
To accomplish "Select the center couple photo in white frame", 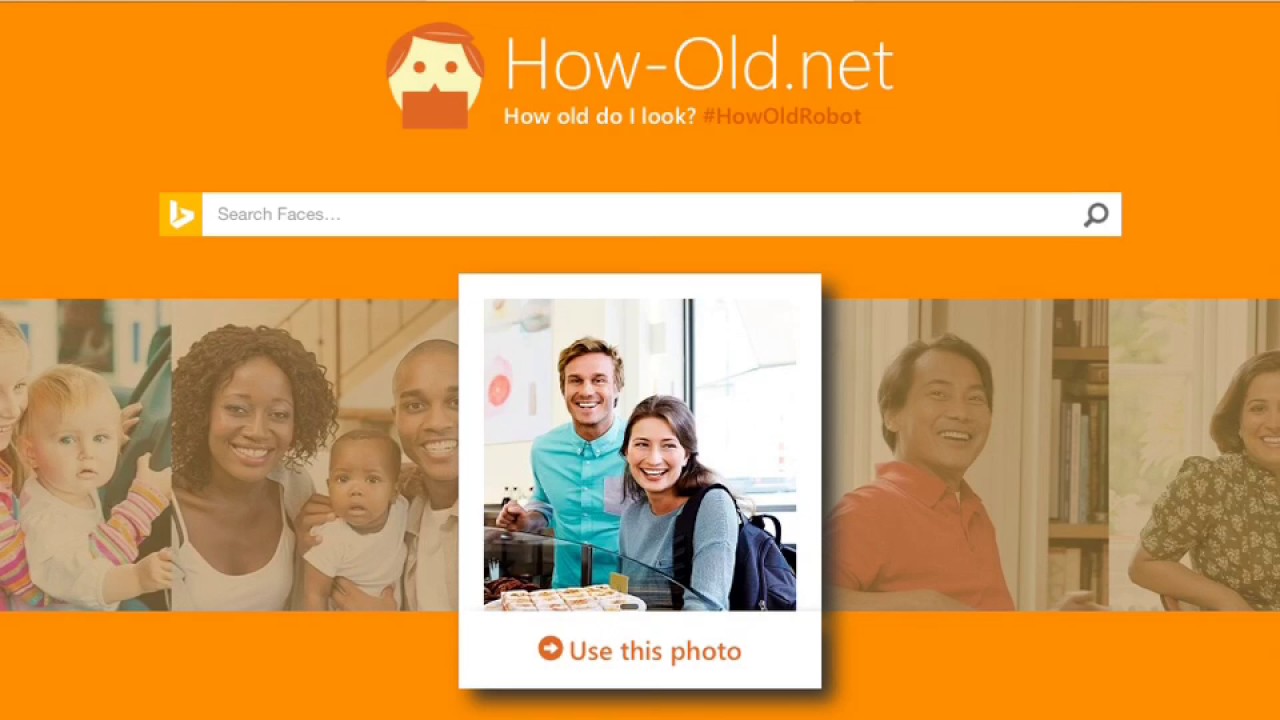I will point(640,454).
